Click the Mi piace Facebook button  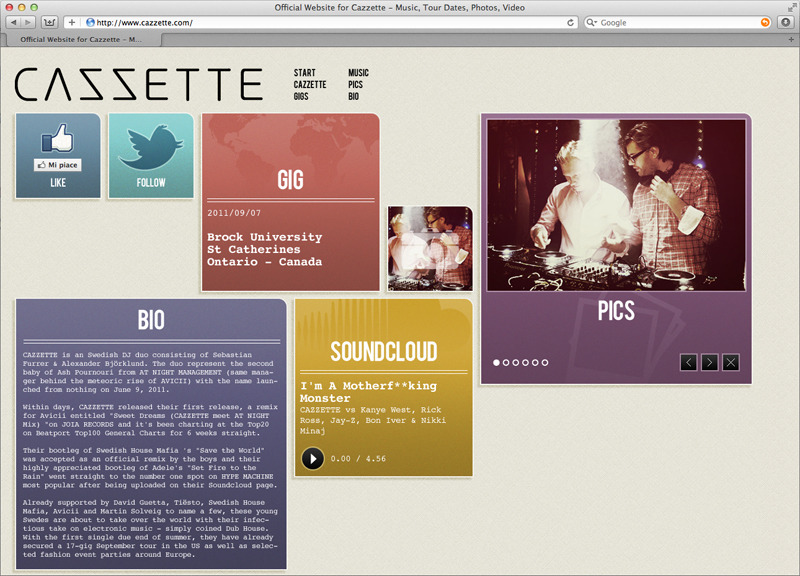coord(58,165)
